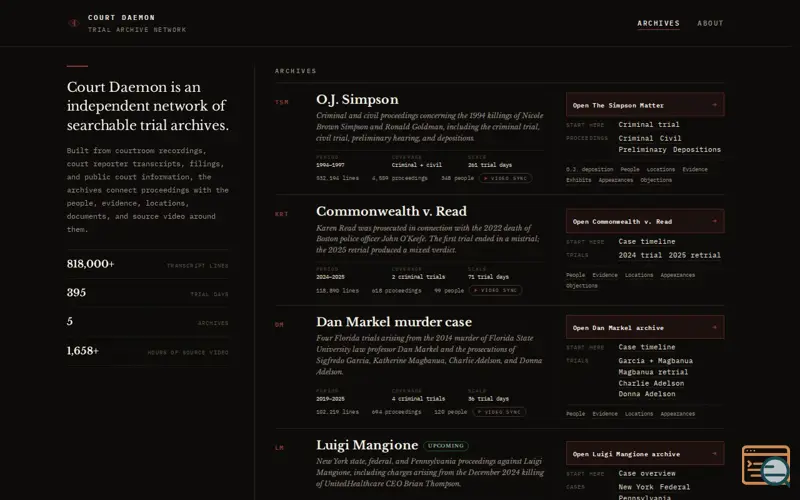Viewport: 800px width, 500px height.
Task: Open Locations tag in Commonwealth v. Read row
Action: pos(639,275)
